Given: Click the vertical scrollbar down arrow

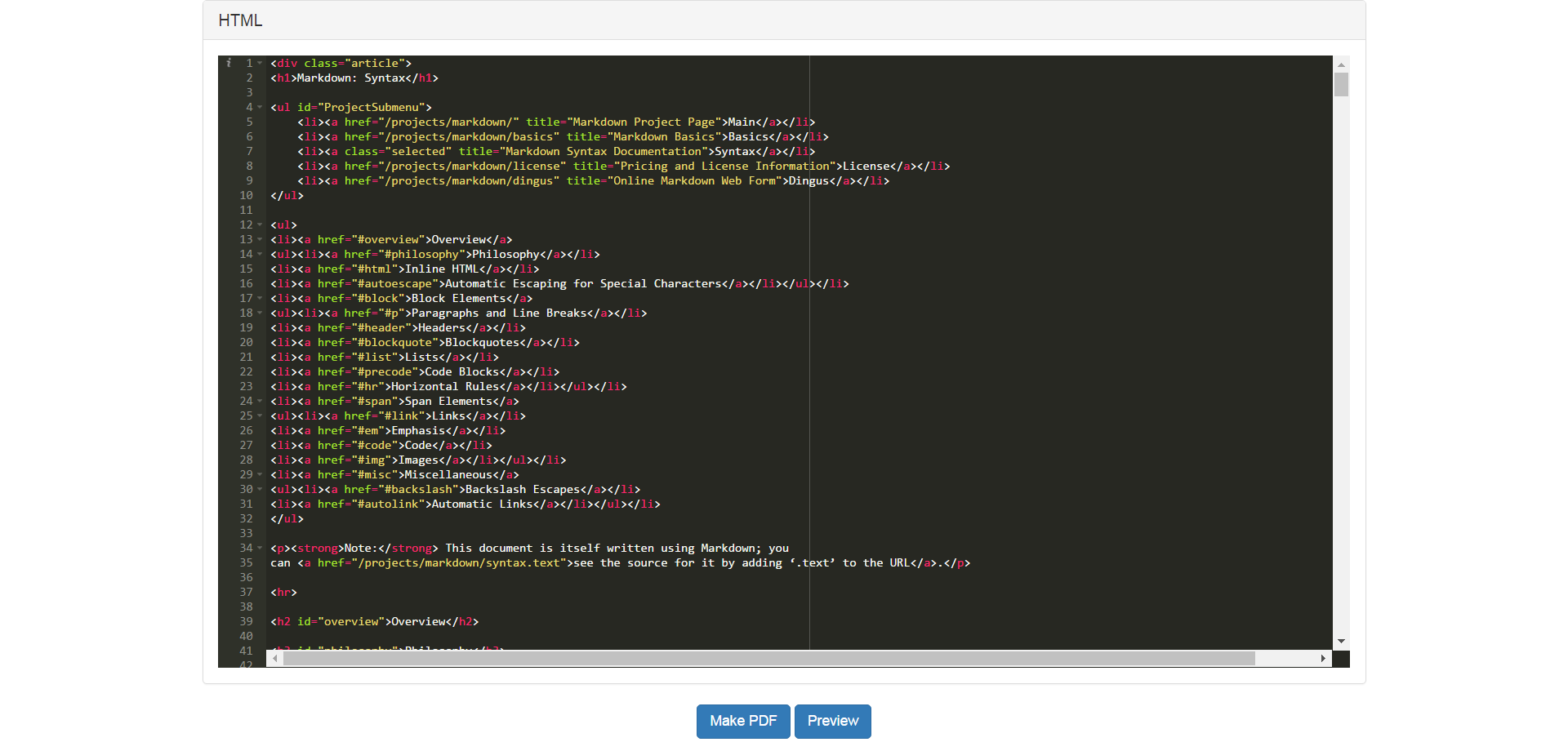Looking at the screenshot, I should [x=1341, y=642].
